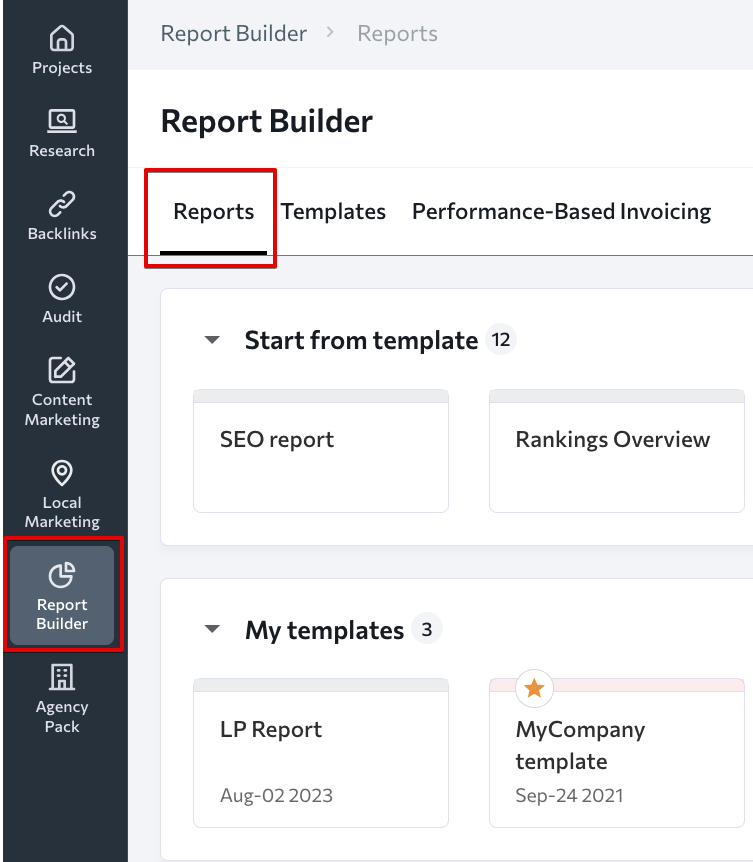
Task: Click the Reports breadcrumb item
Action: tap(397, 34)
